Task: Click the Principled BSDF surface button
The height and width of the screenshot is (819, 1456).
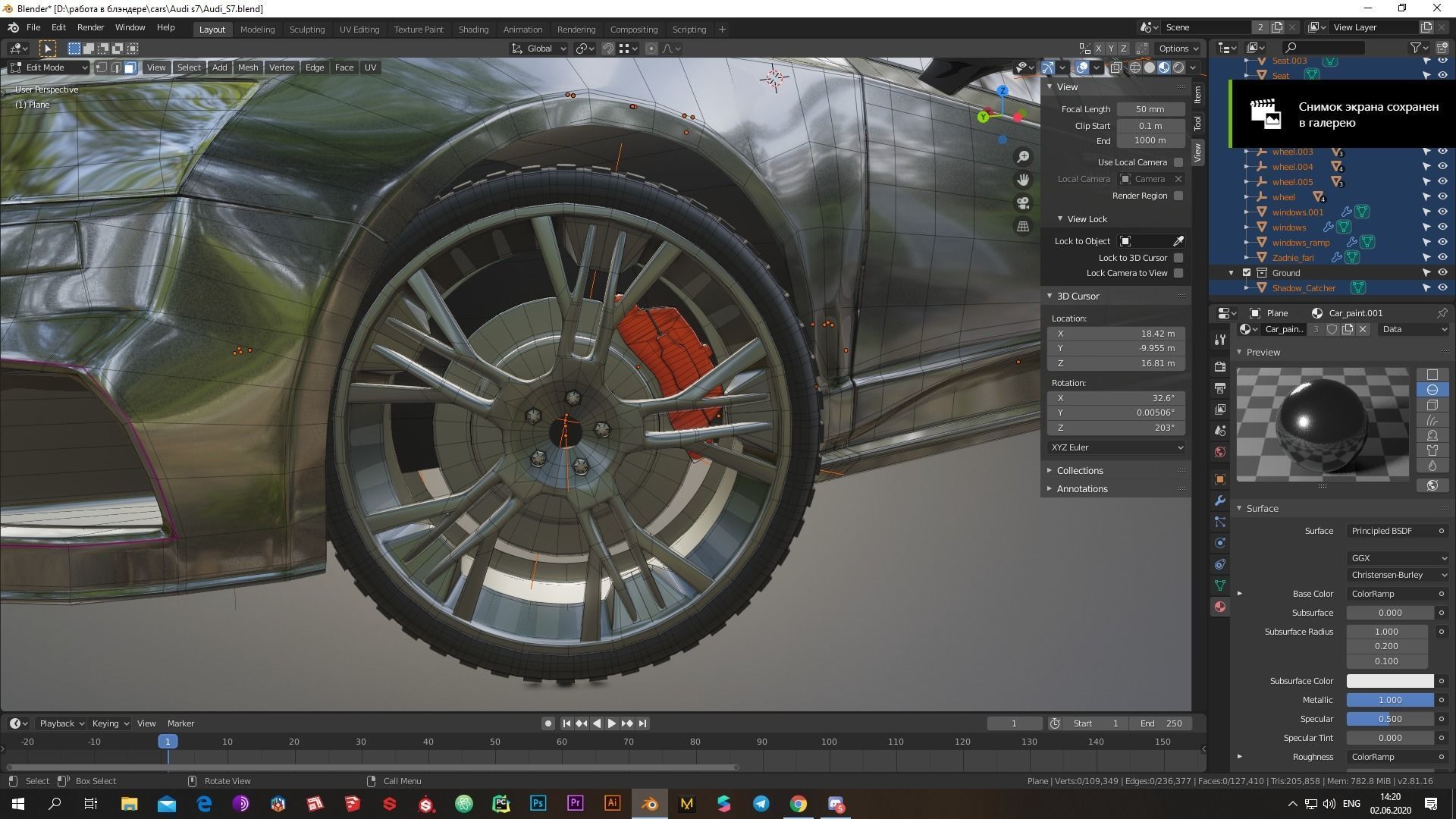Action: [1390, 531]
